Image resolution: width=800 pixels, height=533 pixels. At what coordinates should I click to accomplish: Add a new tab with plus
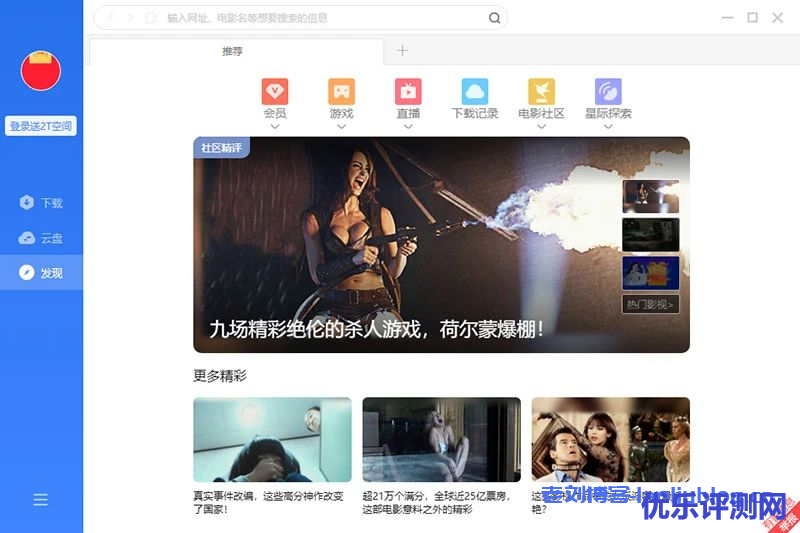403,50
